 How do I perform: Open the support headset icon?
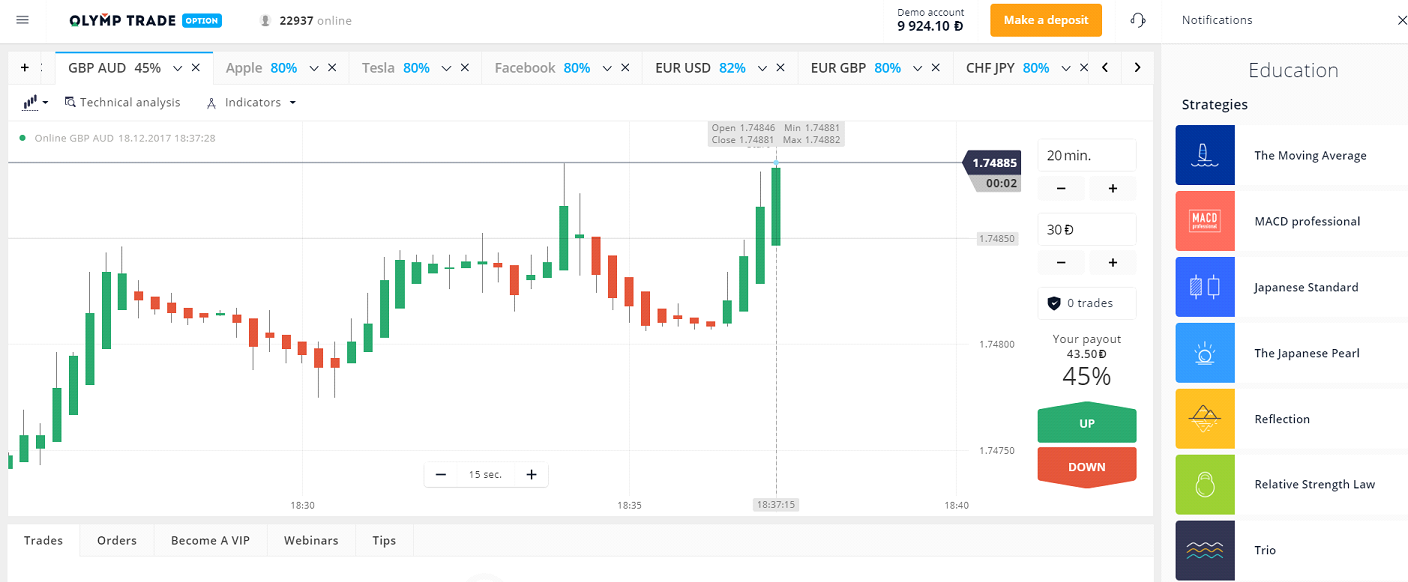(1137, 20)
